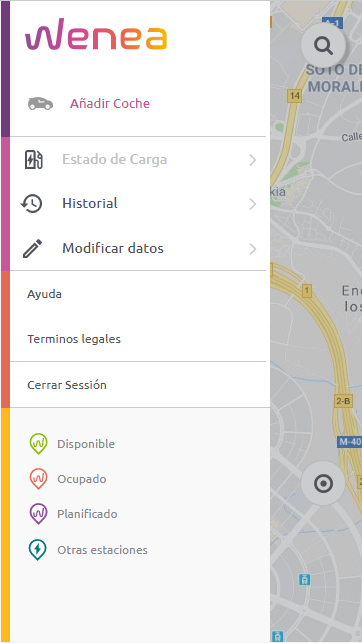This screenshot has height=643, width=362.
Task: Open the Ayuda help item
Action: (44, 294)
